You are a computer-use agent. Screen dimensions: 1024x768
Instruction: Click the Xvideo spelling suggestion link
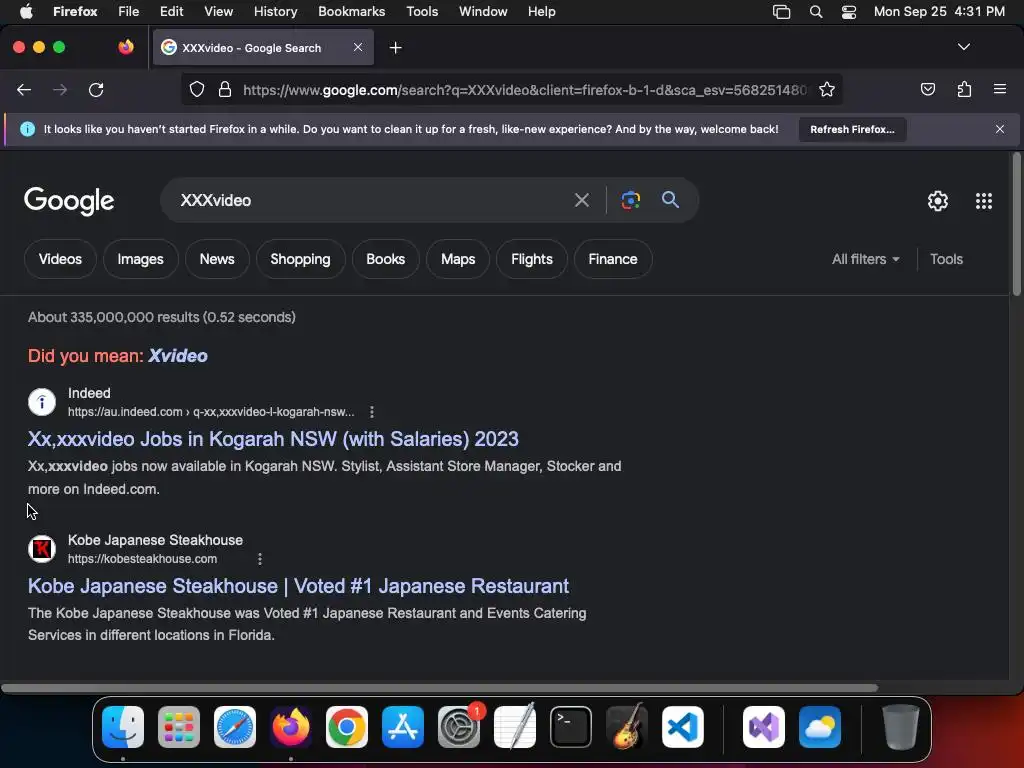point(178,356)
